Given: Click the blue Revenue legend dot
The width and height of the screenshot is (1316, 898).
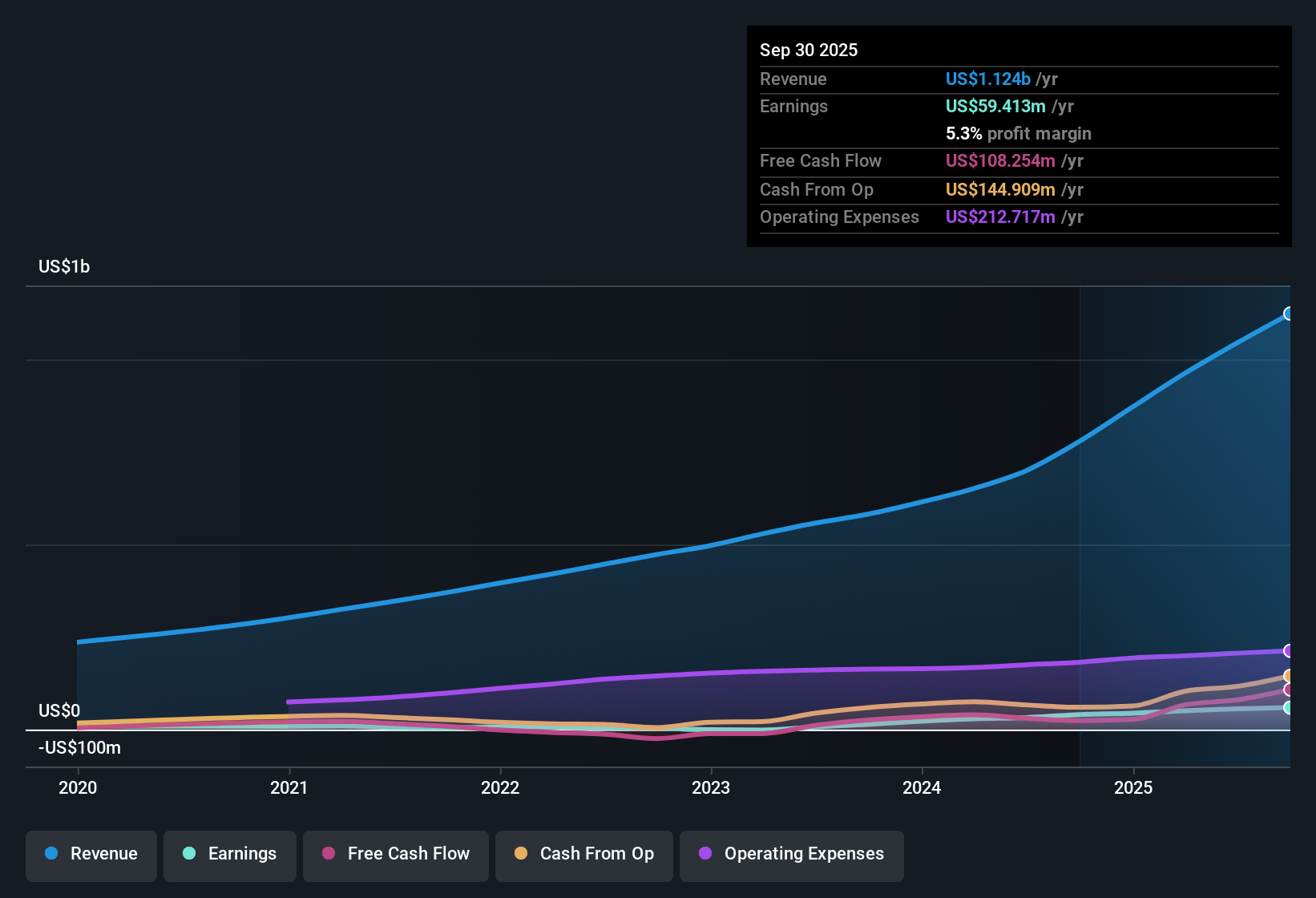Looking at the screenshot, I should 52,854.
